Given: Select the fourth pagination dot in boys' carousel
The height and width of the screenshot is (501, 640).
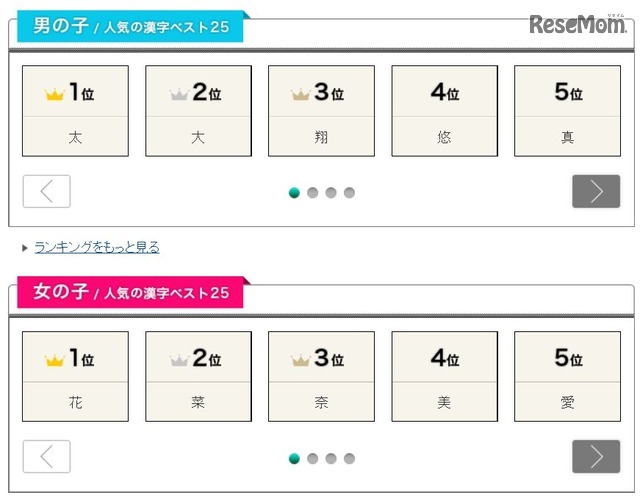Looking at the screenshot, I should 349,193.
